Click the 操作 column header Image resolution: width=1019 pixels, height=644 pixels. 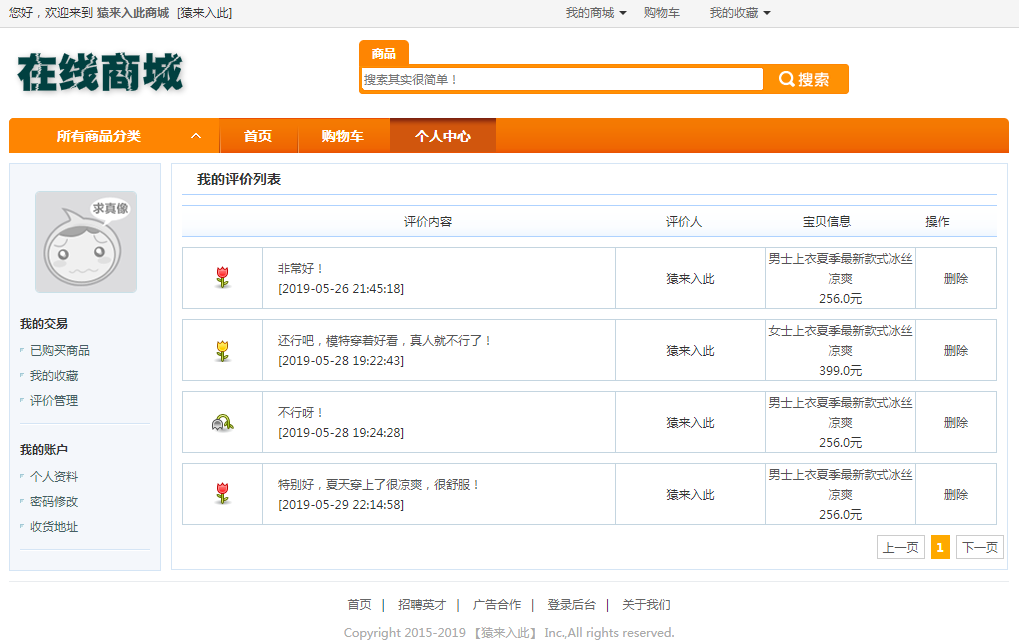pos(937,222)
